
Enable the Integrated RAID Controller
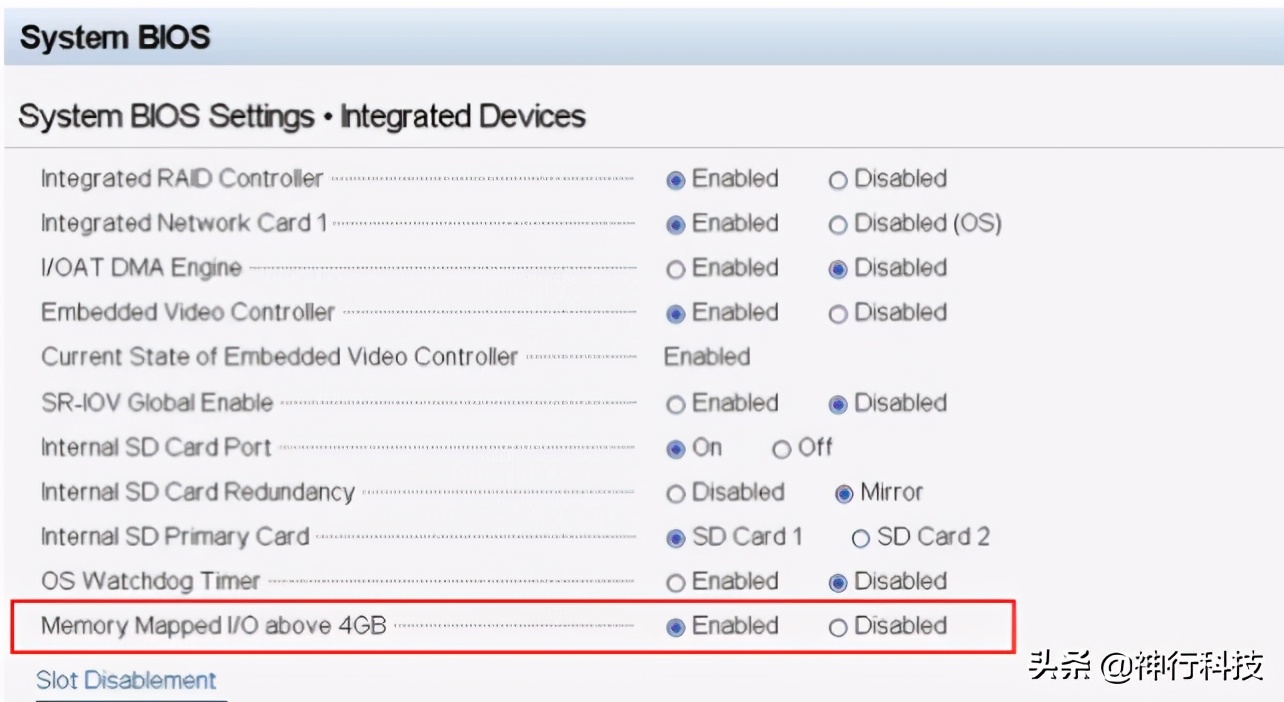[x=676, y=180]
